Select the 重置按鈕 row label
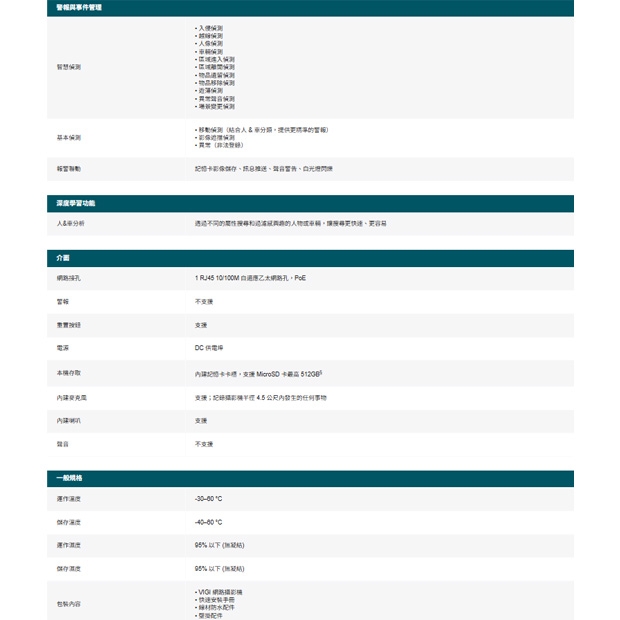This screenshot has width=620, height=620. click(x=69, y=325)
